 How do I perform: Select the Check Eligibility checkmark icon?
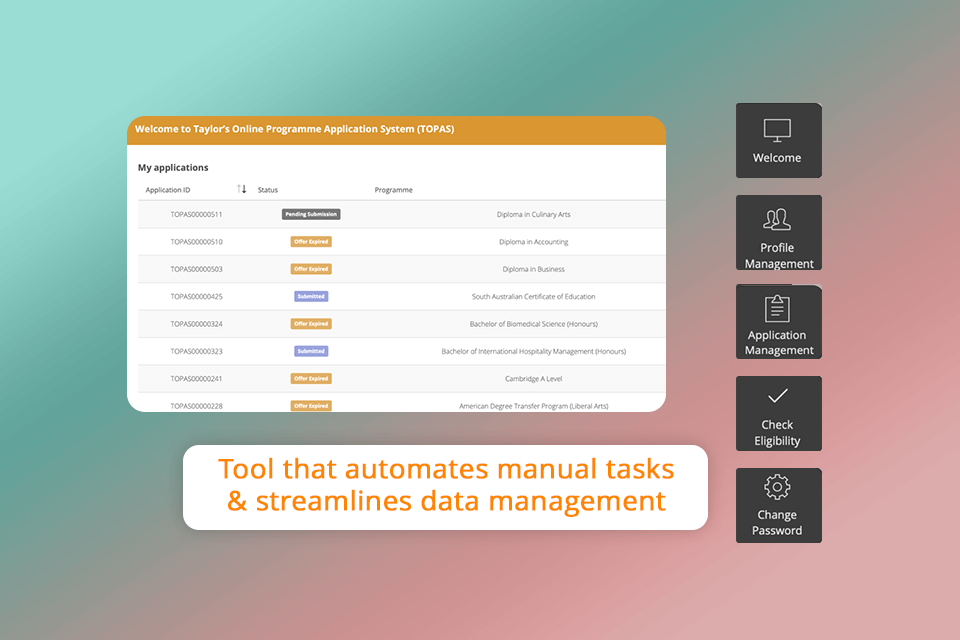[x=778, y=396]
